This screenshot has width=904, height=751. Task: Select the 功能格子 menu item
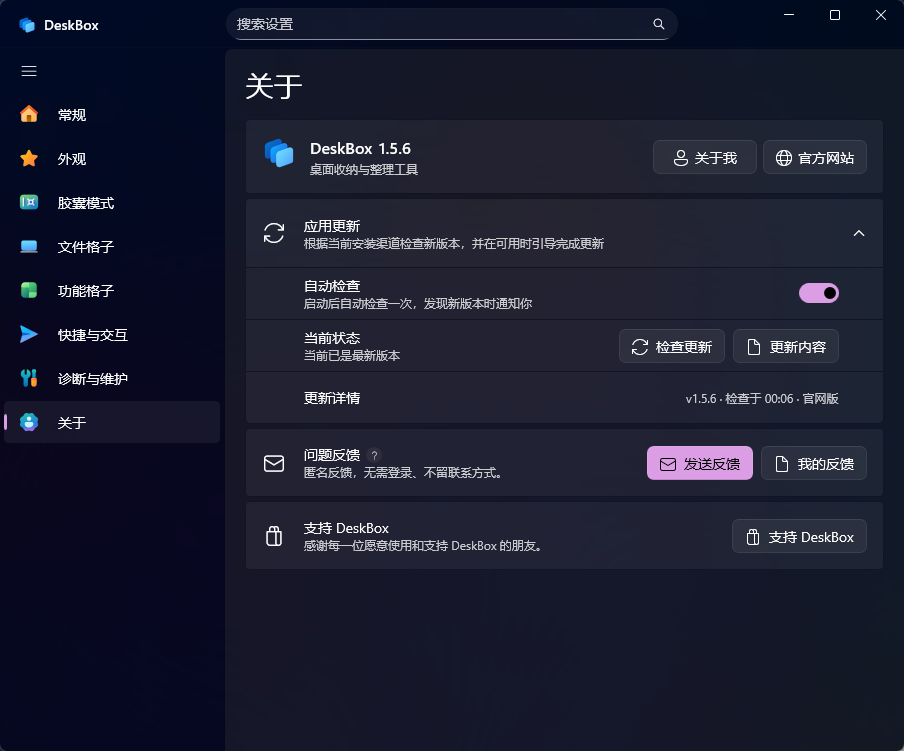112,290
